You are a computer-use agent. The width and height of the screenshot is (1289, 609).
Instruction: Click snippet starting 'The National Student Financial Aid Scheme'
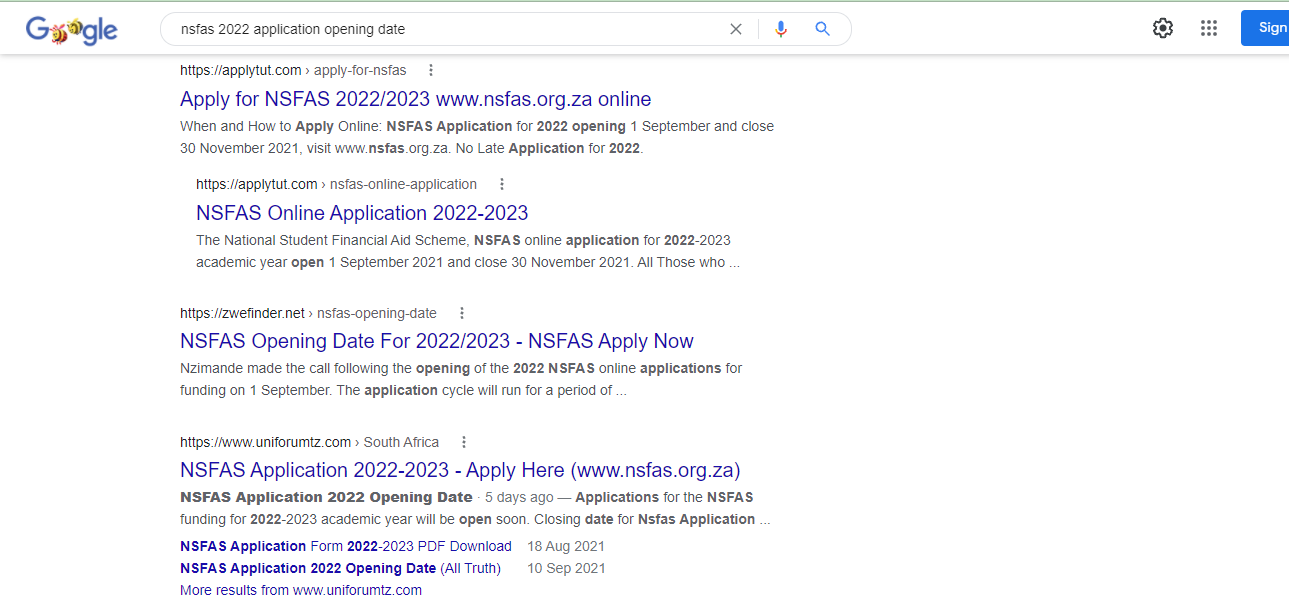[x=468, y=251]
